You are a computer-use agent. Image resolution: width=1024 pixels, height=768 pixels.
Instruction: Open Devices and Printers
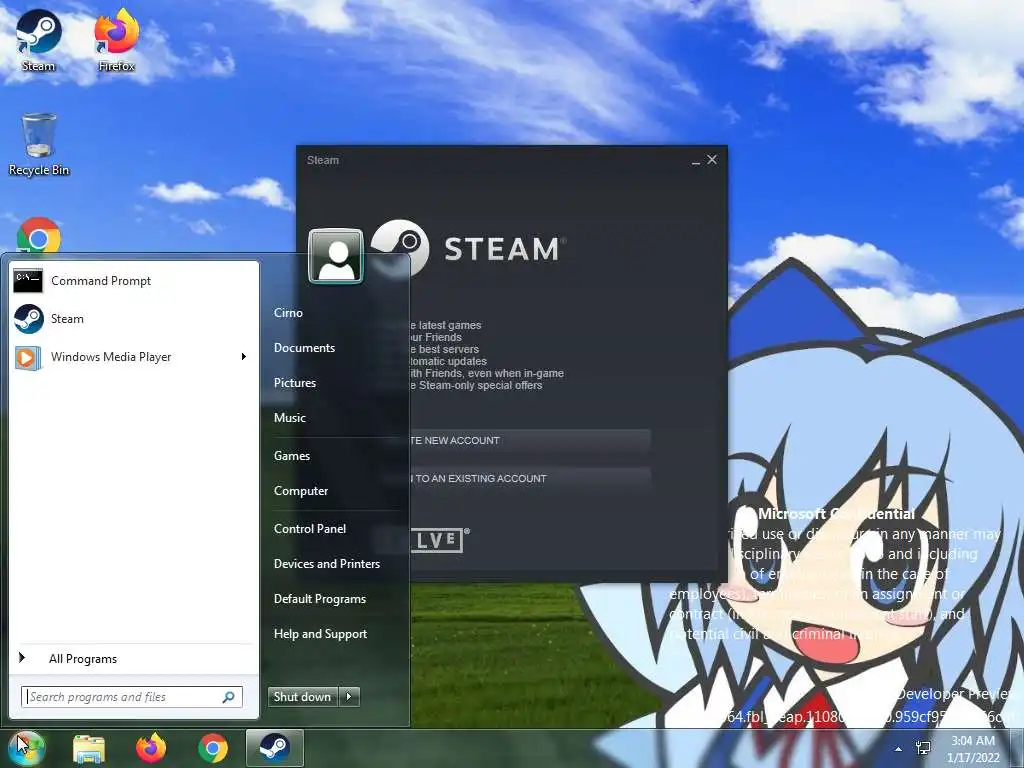point(327,564)
